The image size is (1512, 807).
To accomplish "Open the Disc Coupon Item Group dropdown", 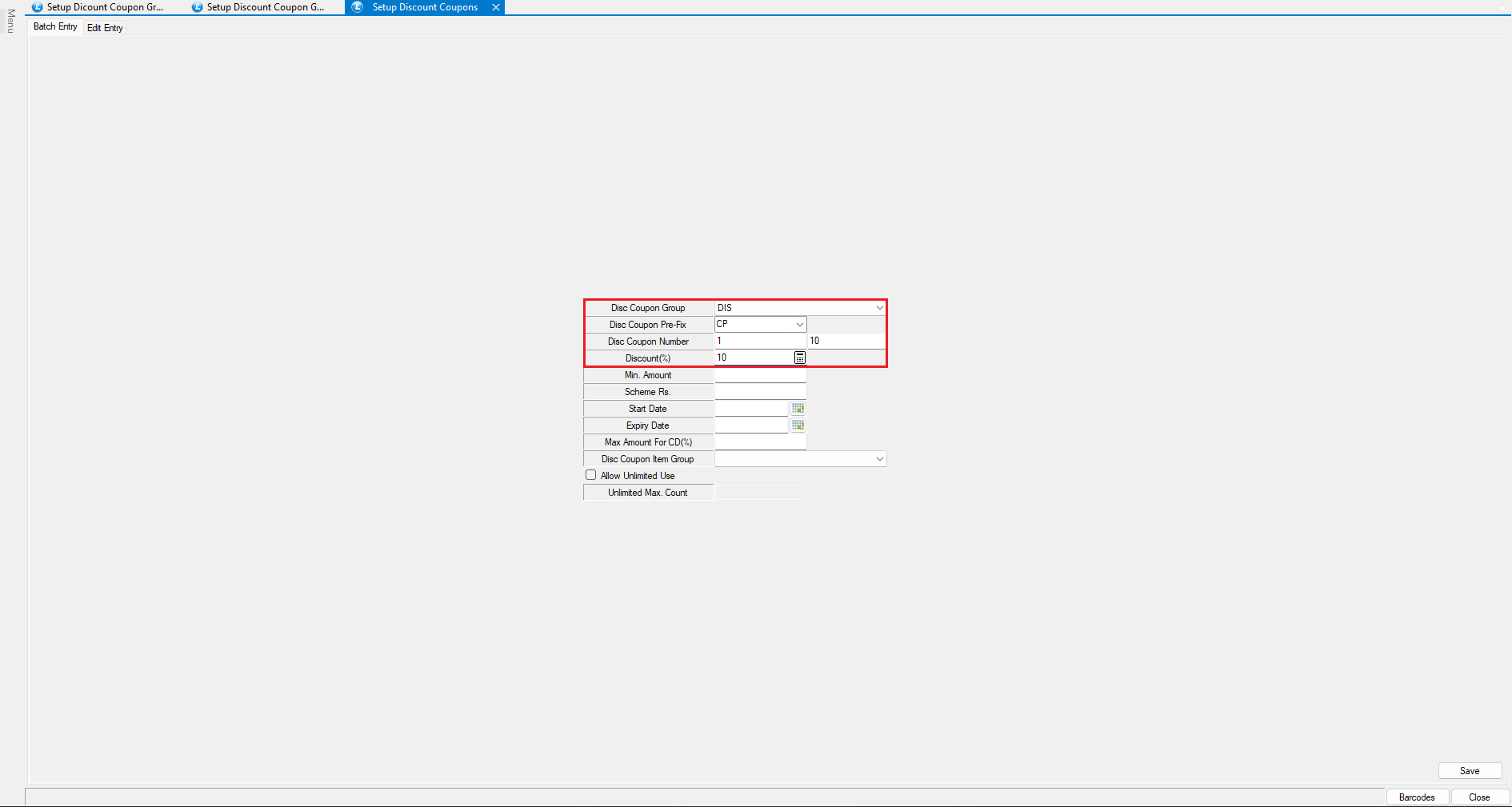I will coord(879,459).
